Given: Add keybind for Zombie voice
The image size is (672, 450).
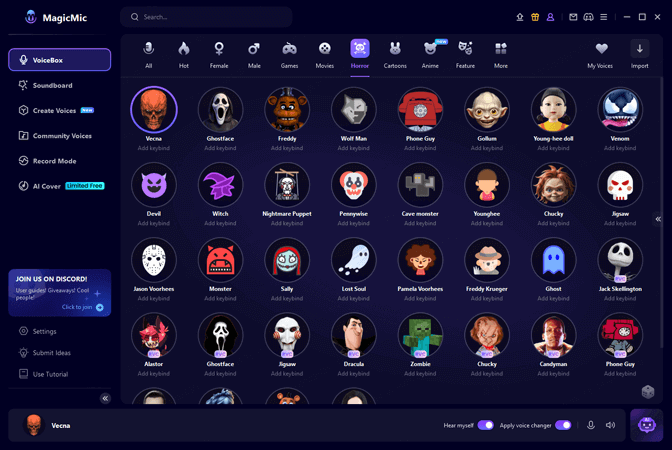Looking at the screenshot, I should [x=420, y=373].
